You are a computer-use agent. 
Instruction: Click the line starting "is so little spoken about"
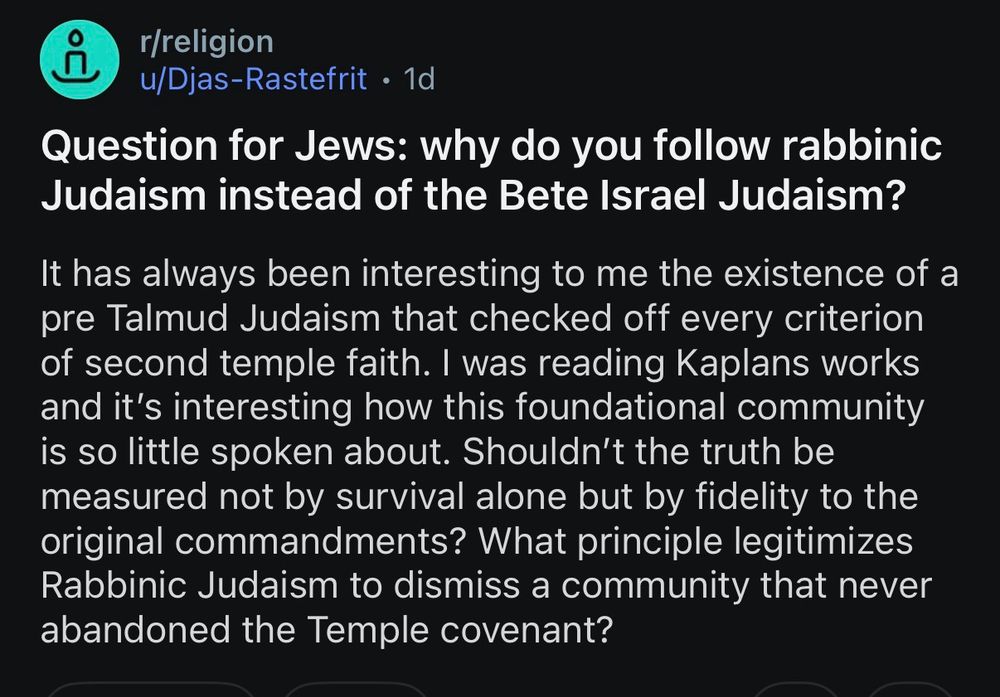pos(437,452)
